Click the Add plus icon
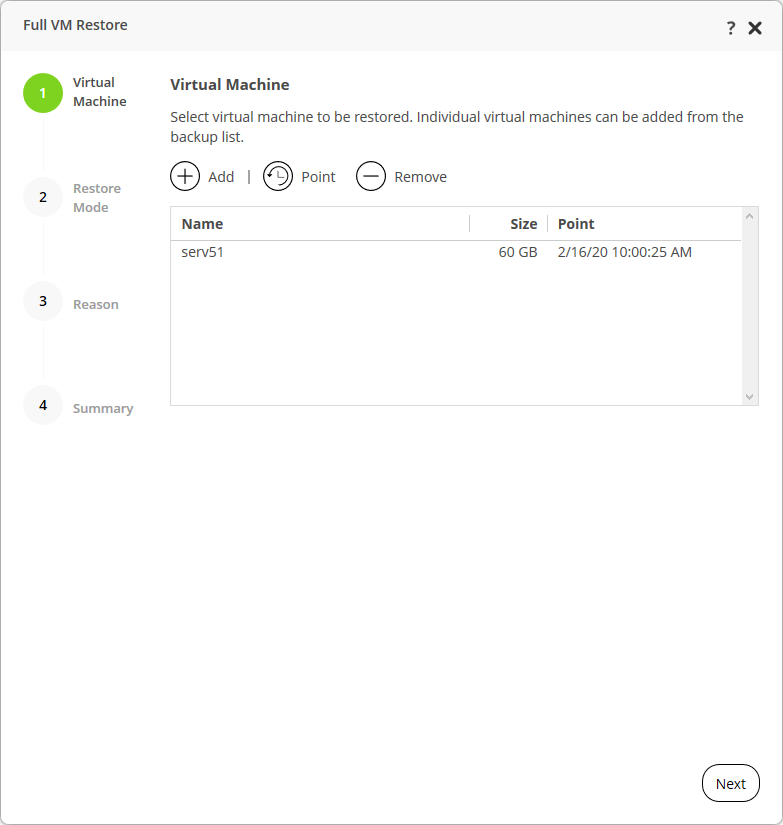Viewport: 783px width, 825px height. click(185, 177)
